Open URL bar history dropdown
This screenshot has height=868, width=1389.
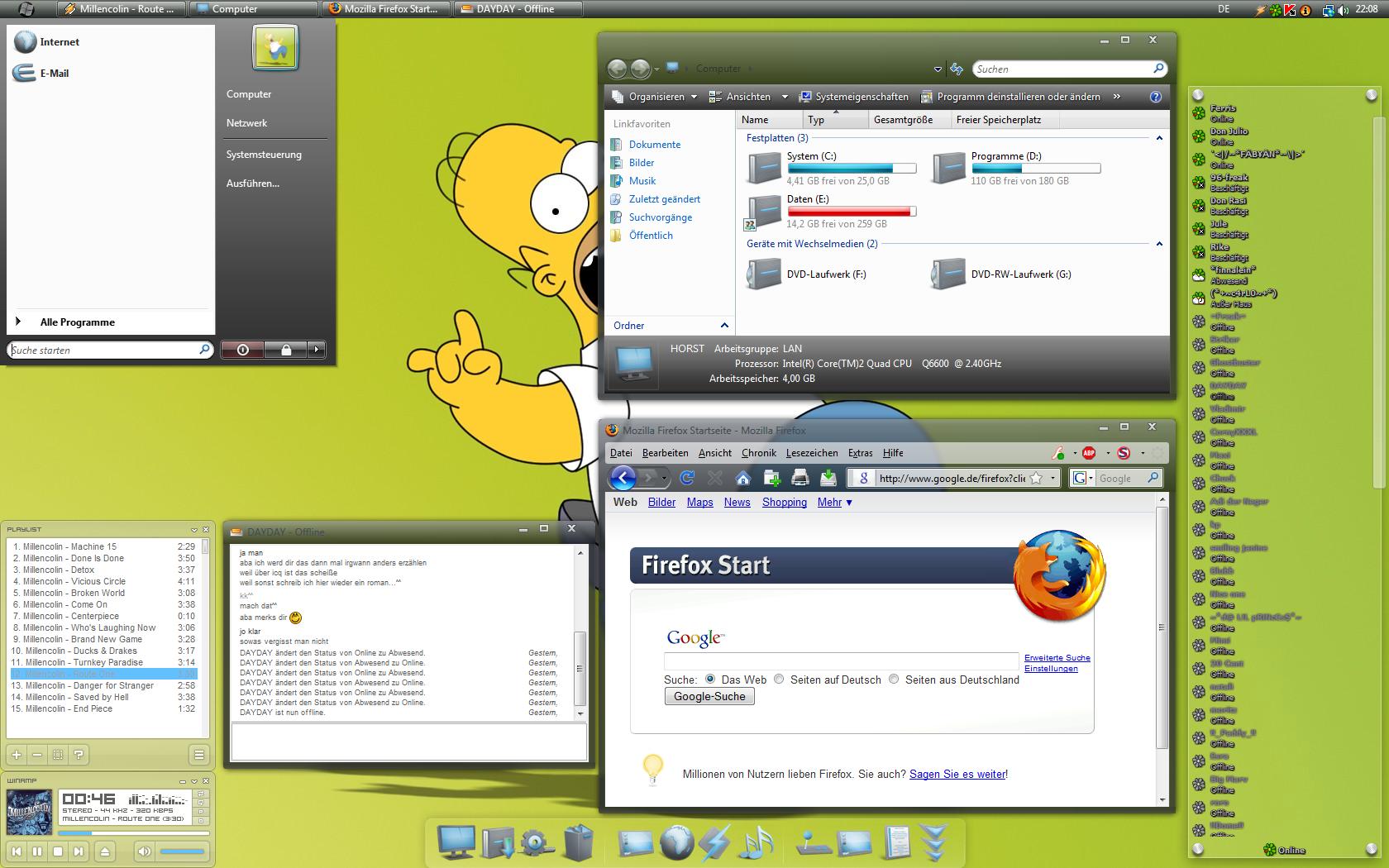(x=1052, y=478)
